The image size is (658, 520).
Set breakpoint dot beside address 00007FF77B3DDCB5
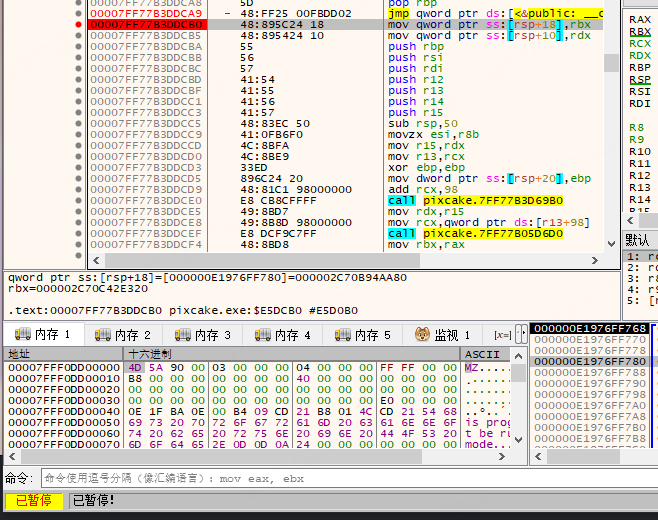[78, 35]
